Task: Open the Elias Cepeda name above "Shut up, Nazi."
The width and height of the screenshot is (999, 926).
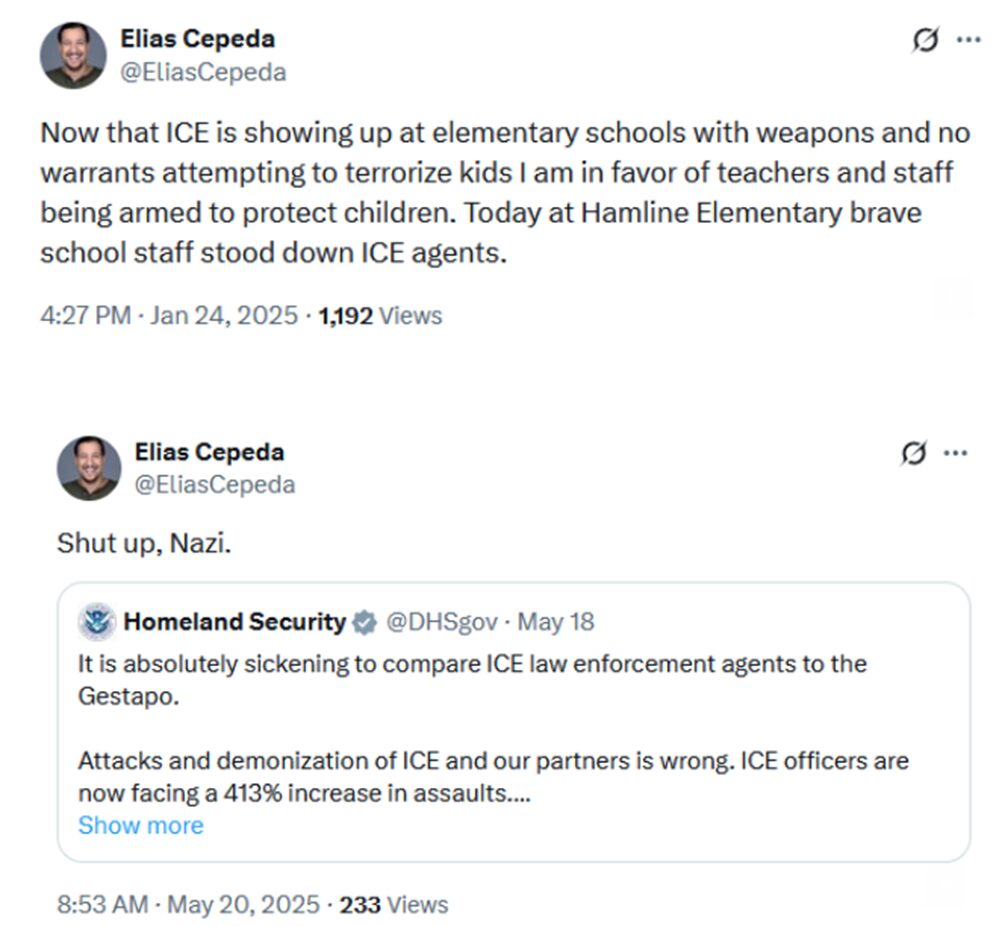Action: click(x=209, y=452)
